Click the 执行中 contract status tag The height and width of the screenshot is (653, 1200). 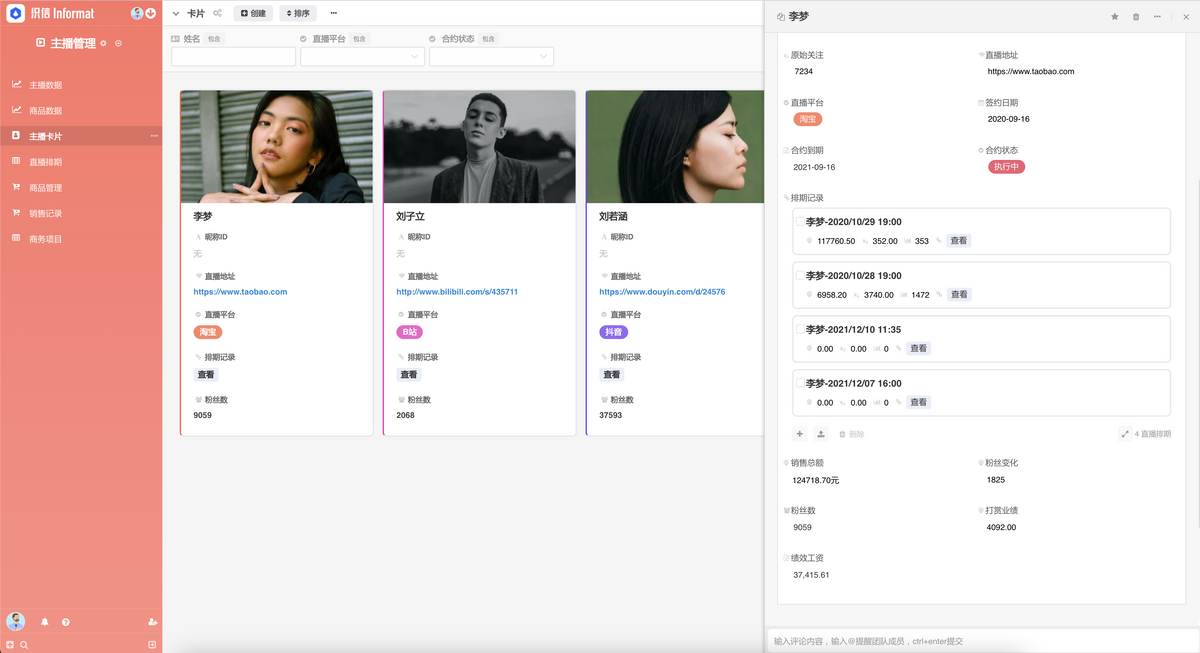[1005, 167]
